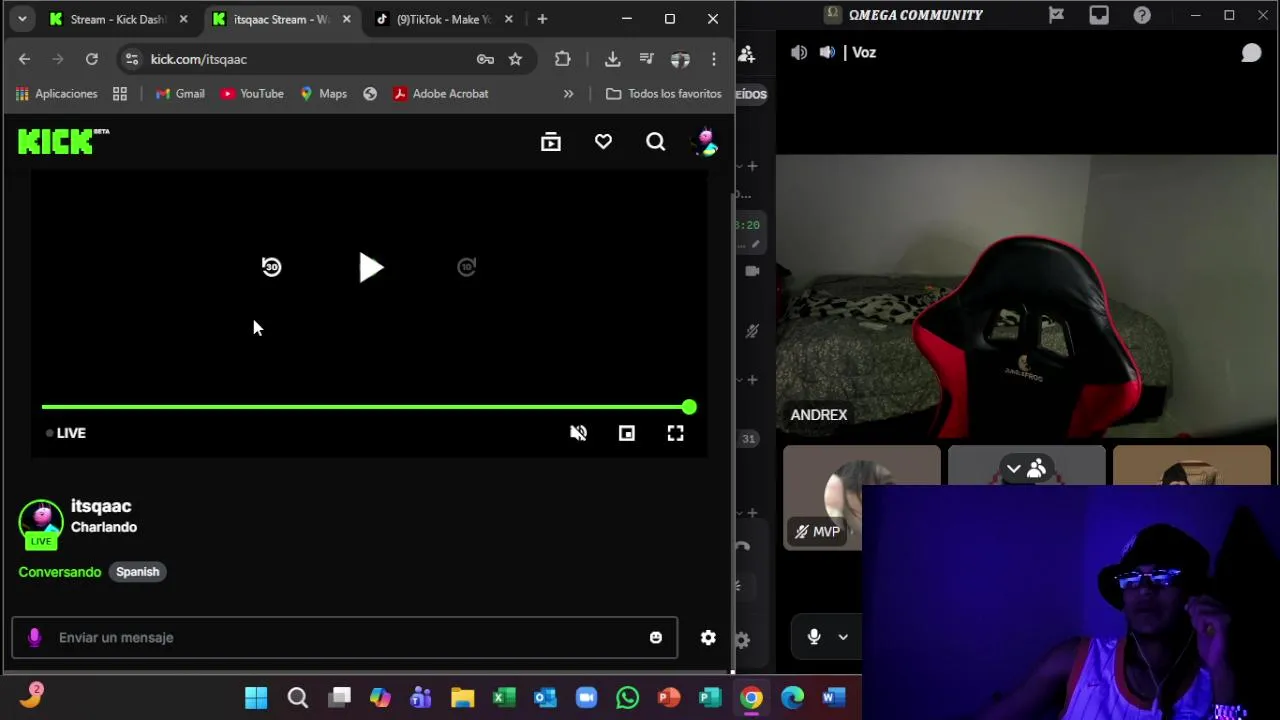
Task: Go back in Chrome
Action: [24, 59]
